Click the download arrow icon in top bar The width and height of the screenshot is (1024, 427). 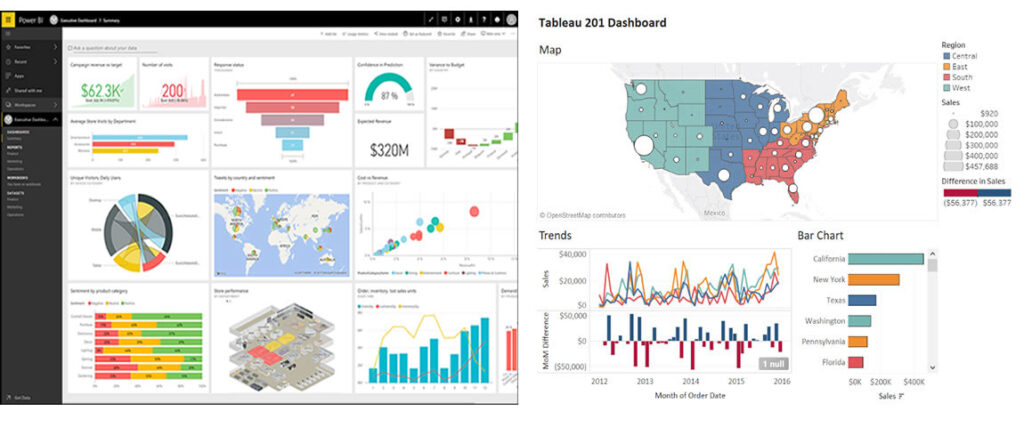(471, 20)
